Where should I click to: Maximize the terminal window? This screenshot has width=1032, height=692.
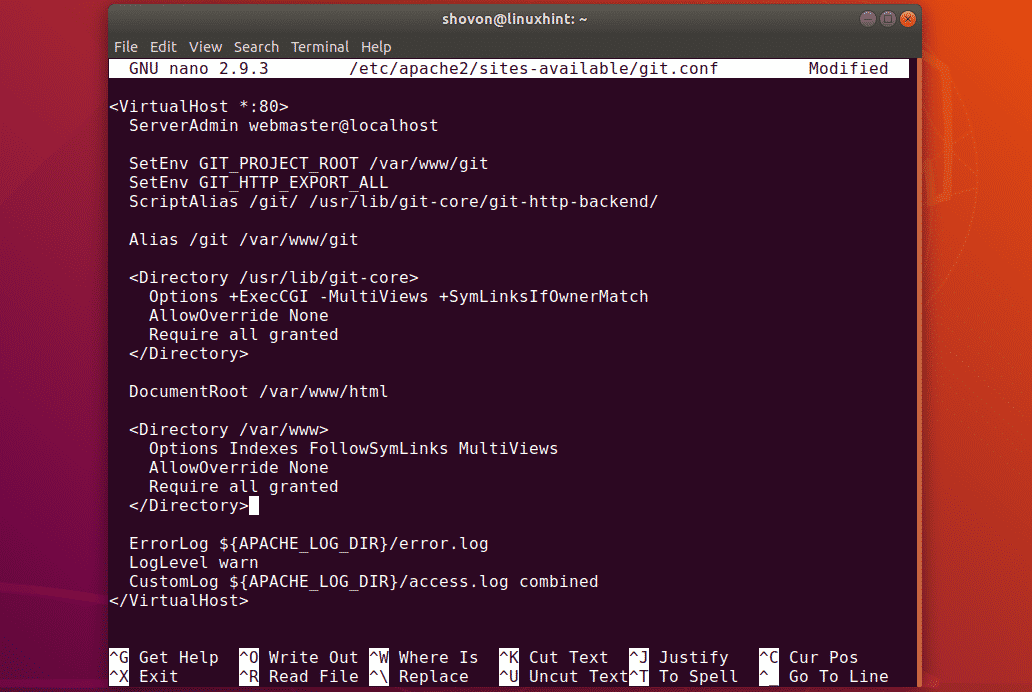886,19
